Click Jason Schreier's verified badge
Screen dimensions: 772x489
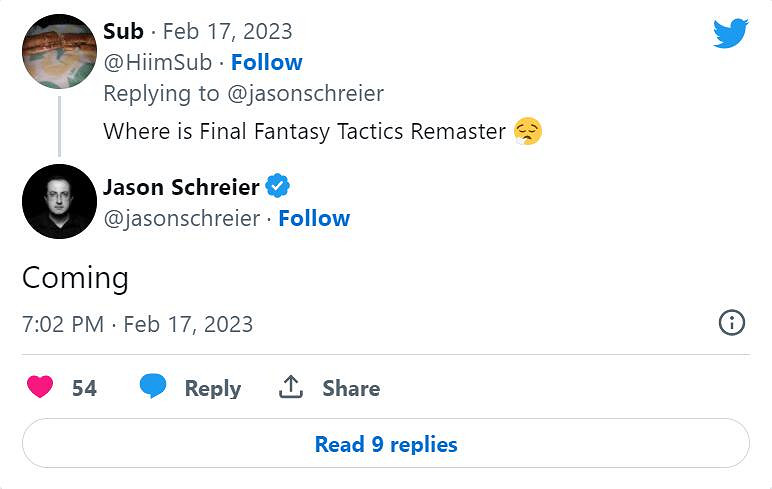[277, 187]
